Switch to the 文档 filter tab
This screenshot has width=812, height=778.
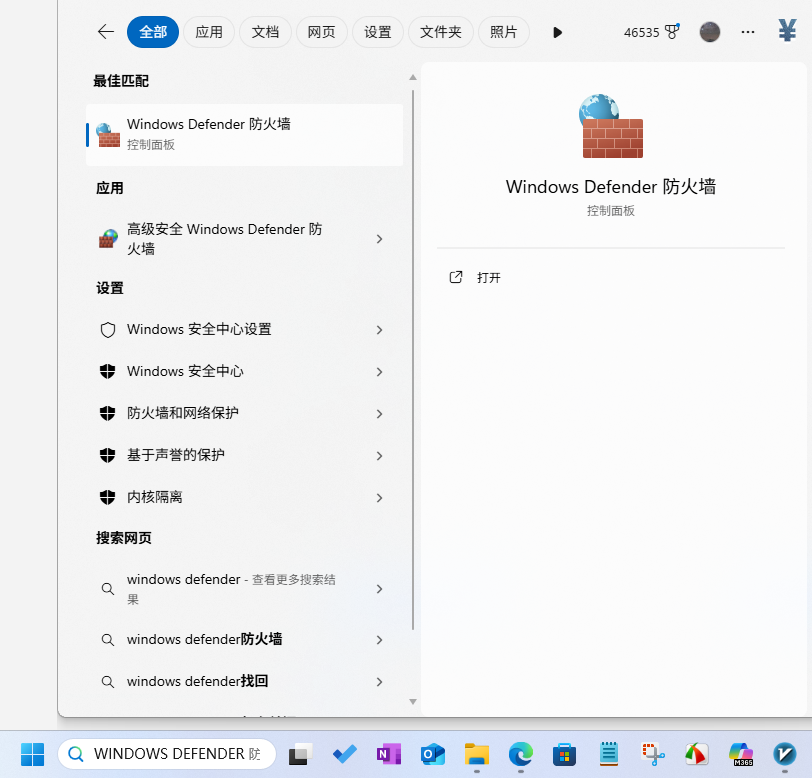pyautogui.click(x=265, y=31)
